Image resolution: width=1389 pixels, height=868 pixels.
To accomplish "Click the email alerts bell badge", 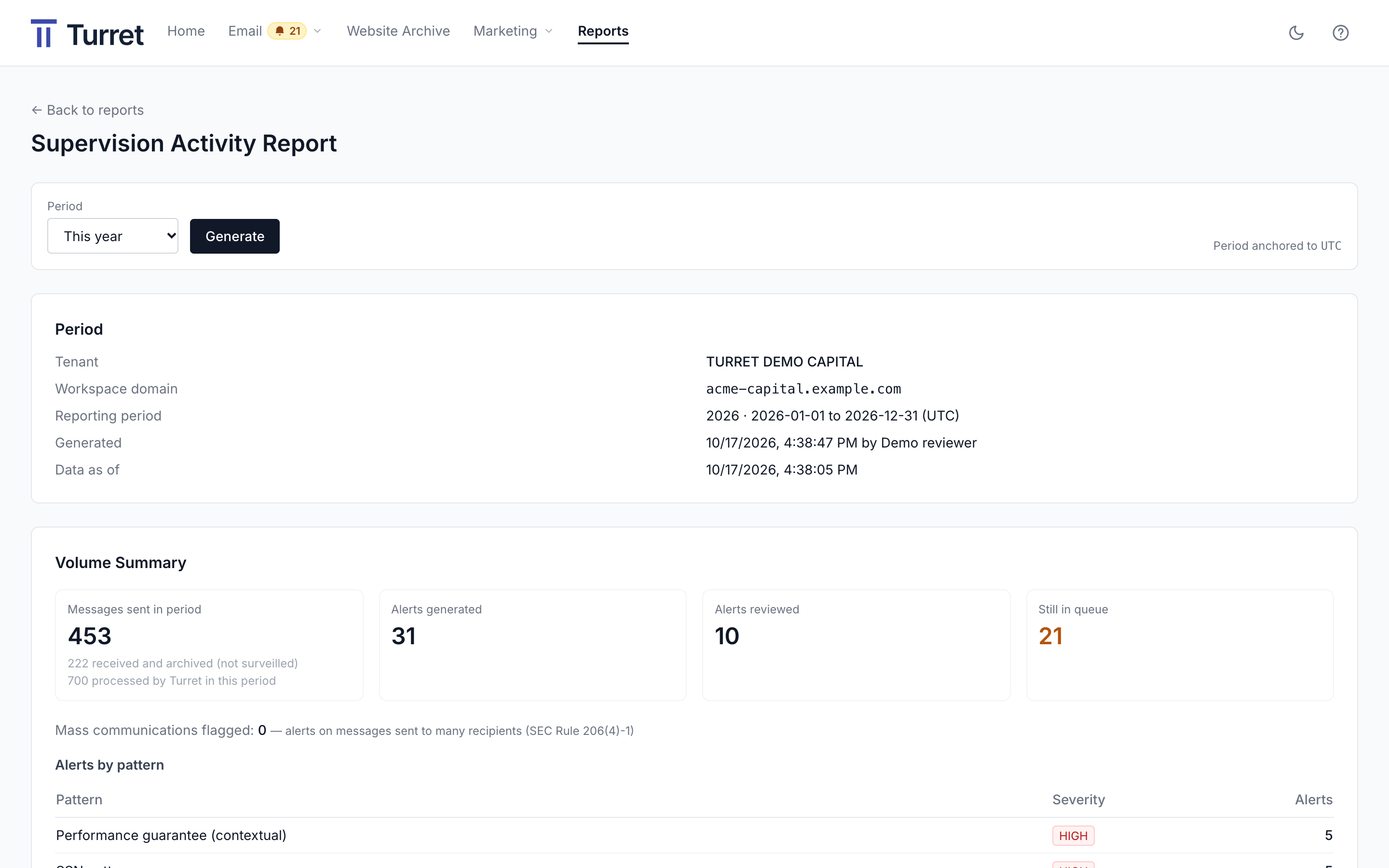I will (x=287, y=31).
